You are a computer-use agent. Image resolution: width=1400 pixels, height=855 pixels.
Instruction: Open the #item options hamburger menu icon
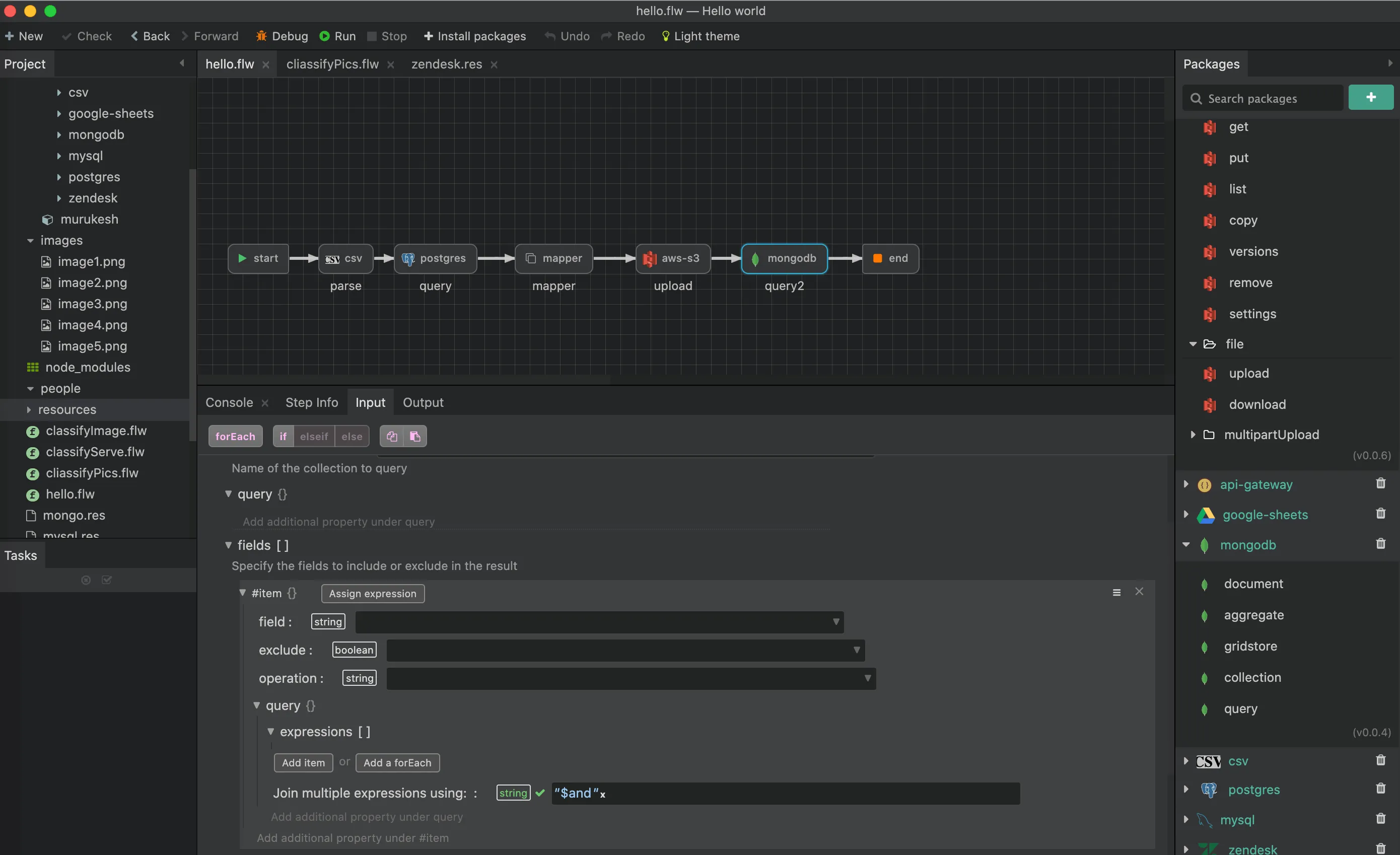click(1116, 593)
